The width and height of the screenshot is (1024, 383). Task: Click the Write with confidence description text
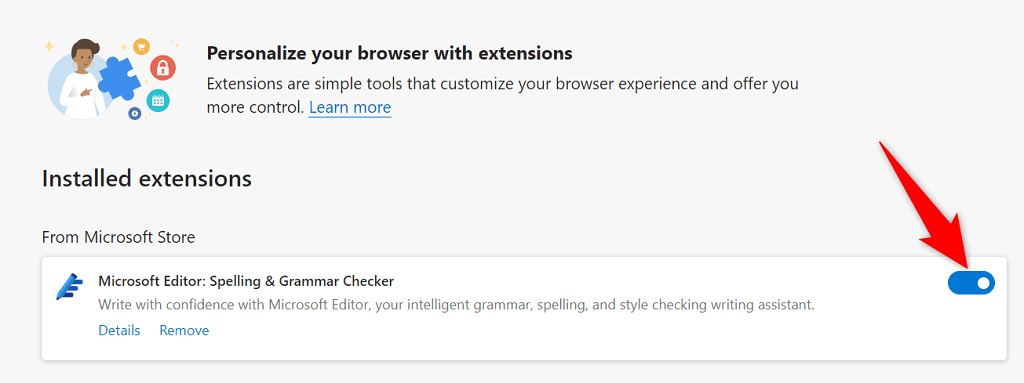pos(456,305)
